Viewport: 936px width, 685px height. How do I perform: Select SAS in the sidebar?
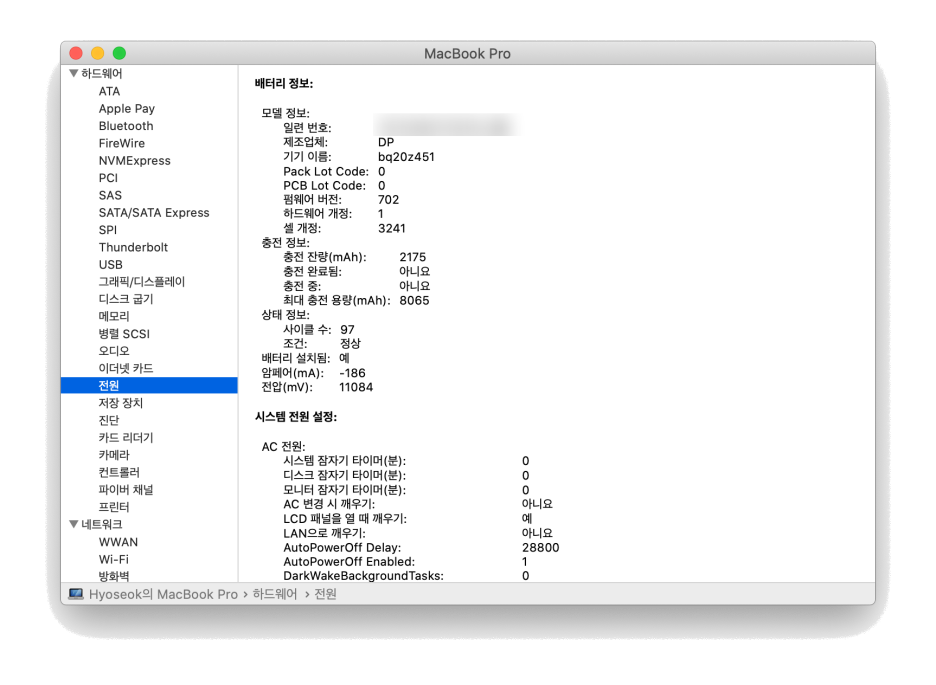pyautogui.click(x=110, y=195)
